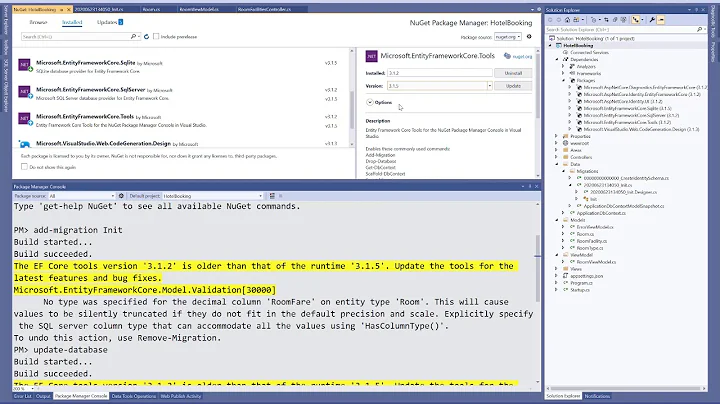Click Sync with Active Document icon
Image resolution: width=720 pixels, height=404 pixels.
606,20
